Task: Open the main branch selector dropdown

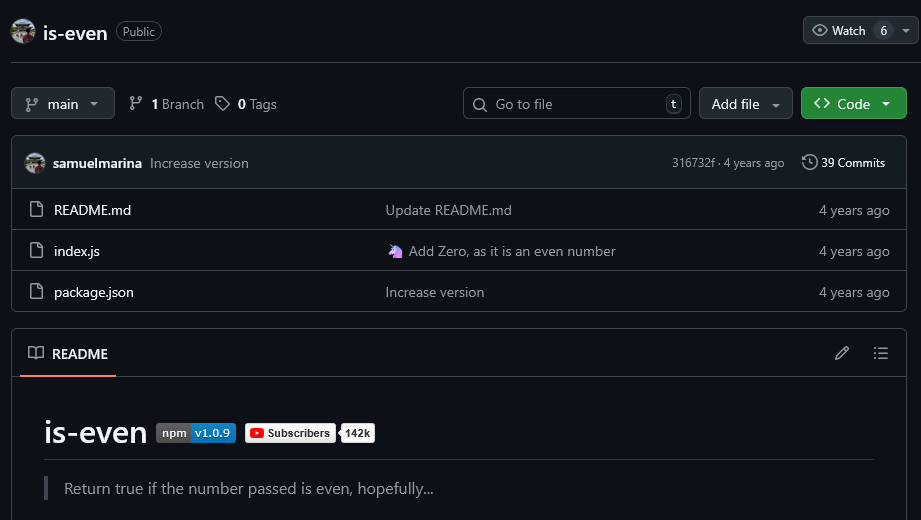Action: [x=62, y=104]
